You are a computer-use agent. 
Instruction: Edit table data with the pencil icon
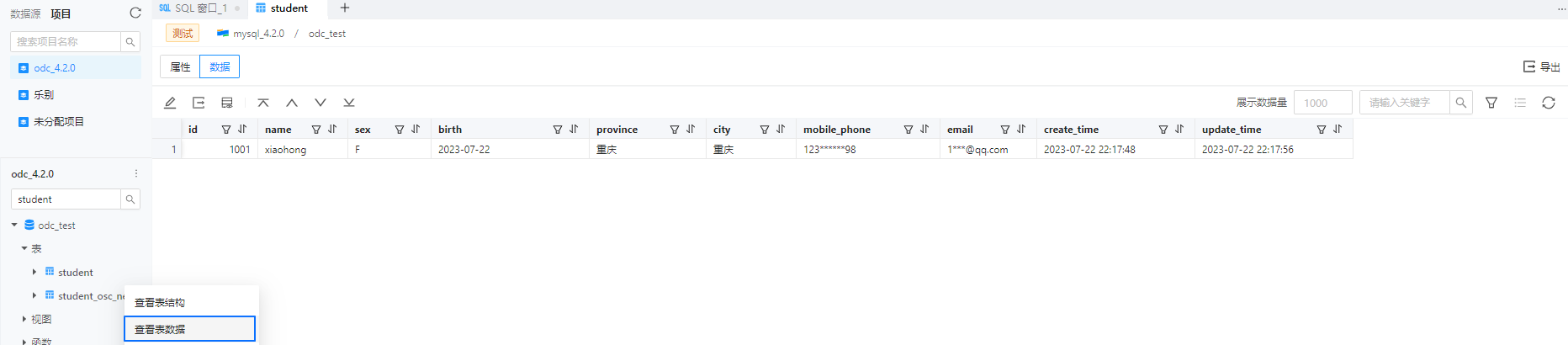click(170, 103)
